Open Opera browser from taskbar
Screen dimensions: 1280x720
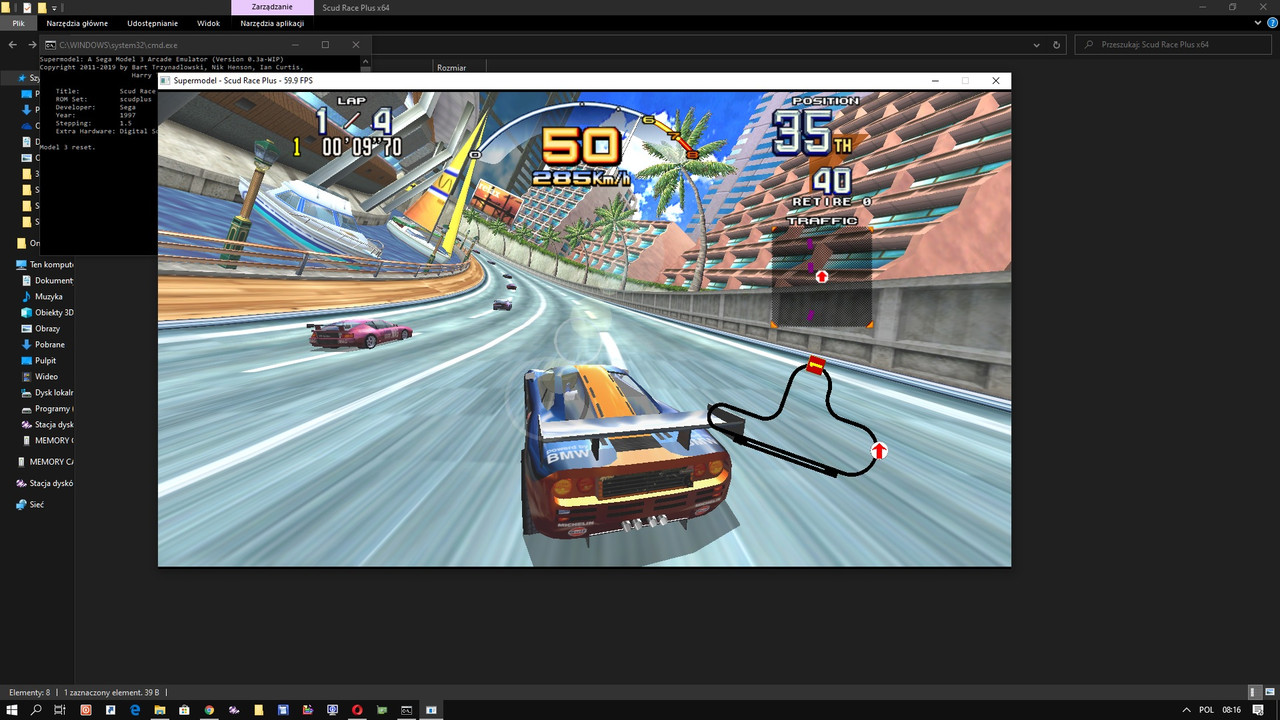click(357, 710)
